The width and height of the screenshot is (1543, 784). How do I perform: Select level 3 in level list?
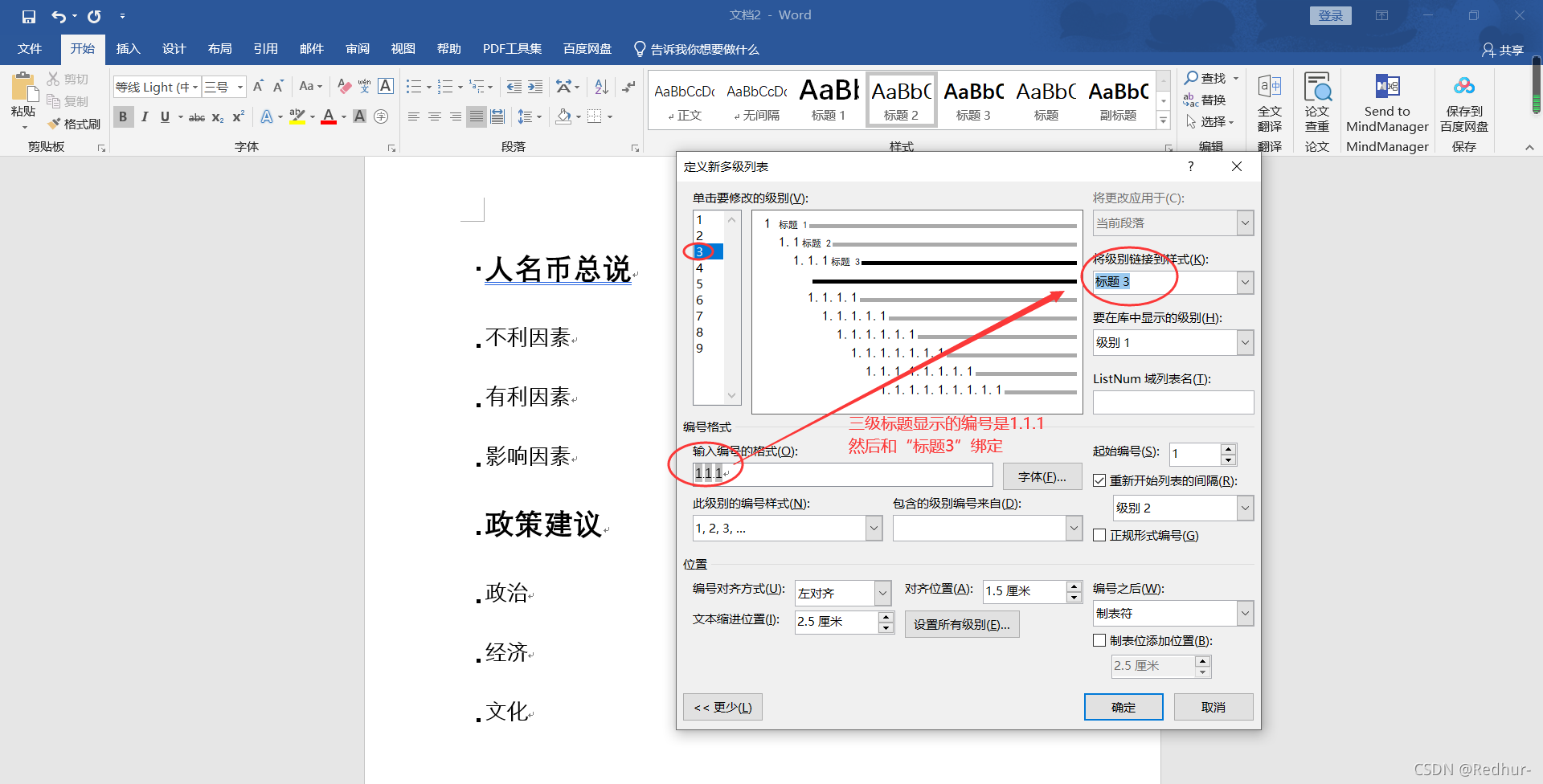pyautogui.click(x=709, y=251)
